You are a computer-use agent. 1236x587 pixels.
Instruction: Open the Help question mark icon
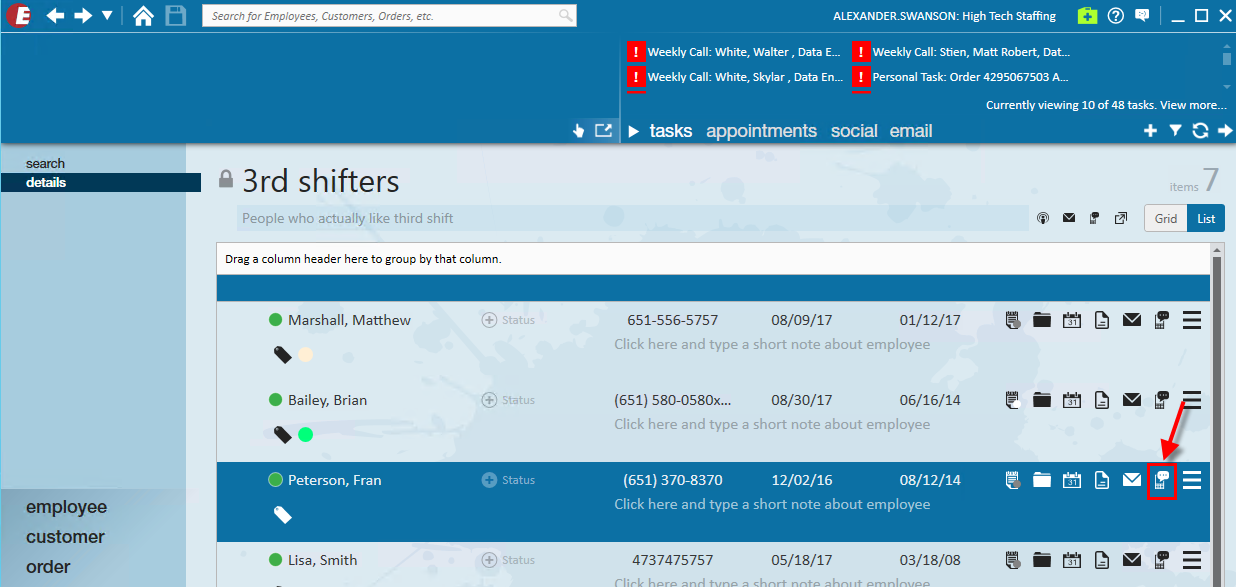click(x=1116, y=16)
